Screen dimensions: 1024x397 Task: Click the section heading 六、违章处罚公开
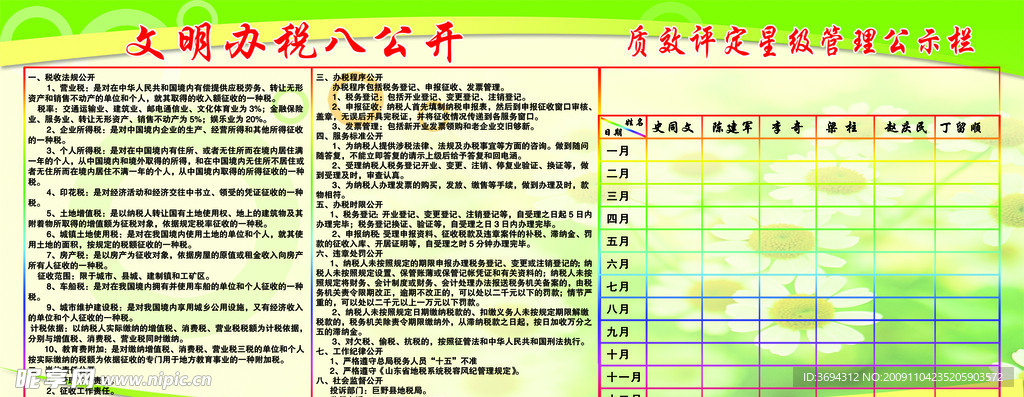tap(349, 252)
